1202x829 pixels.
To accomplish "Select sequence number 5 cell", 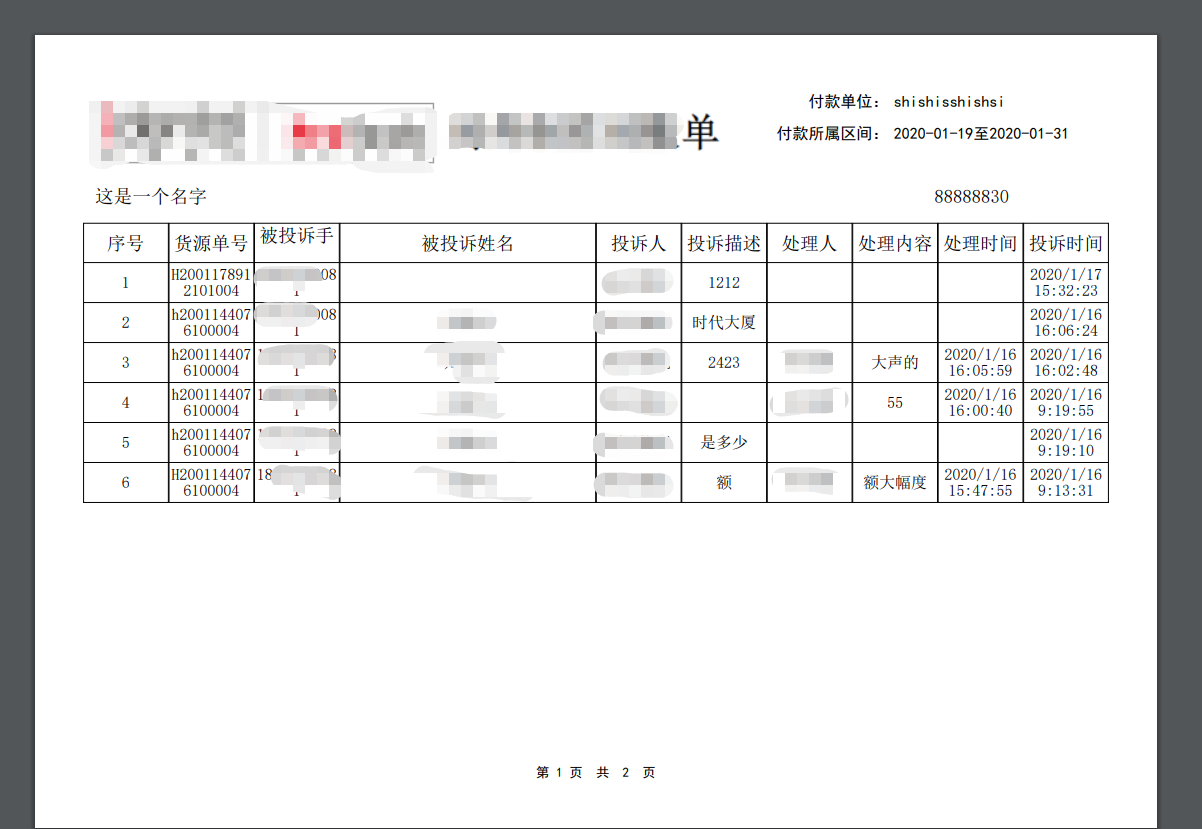I will [x=126, y=443].
